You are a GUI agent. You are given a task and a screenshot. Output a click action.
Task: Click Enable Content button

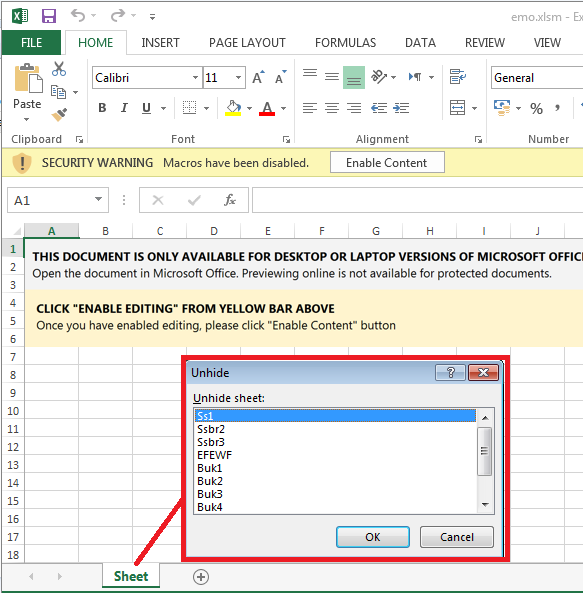coord(387,163)
